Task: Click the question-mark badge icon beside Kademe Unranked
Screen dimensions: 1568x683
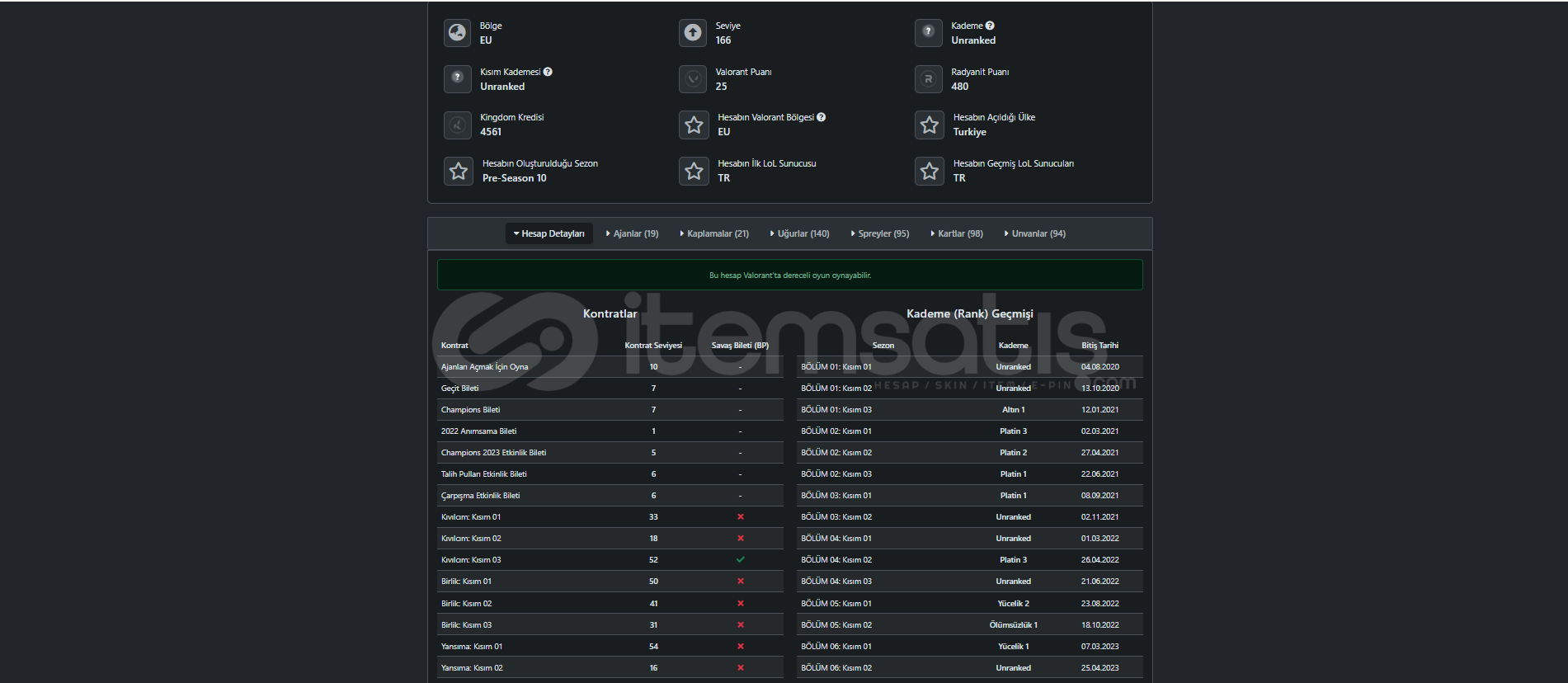Action: [929, 33]
